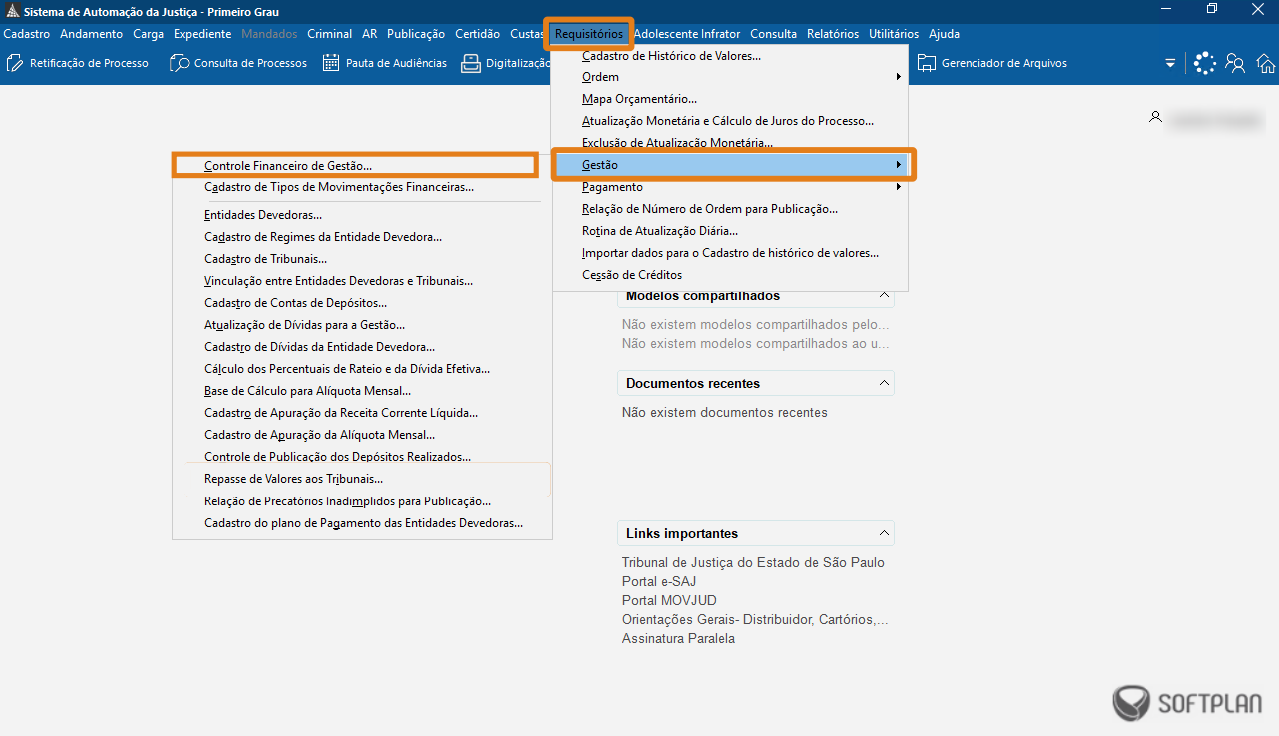The image size is (1279, 736).
Task: Select Atualização de Dívidas para a Gestão
Action: click(x=362, y=325)
